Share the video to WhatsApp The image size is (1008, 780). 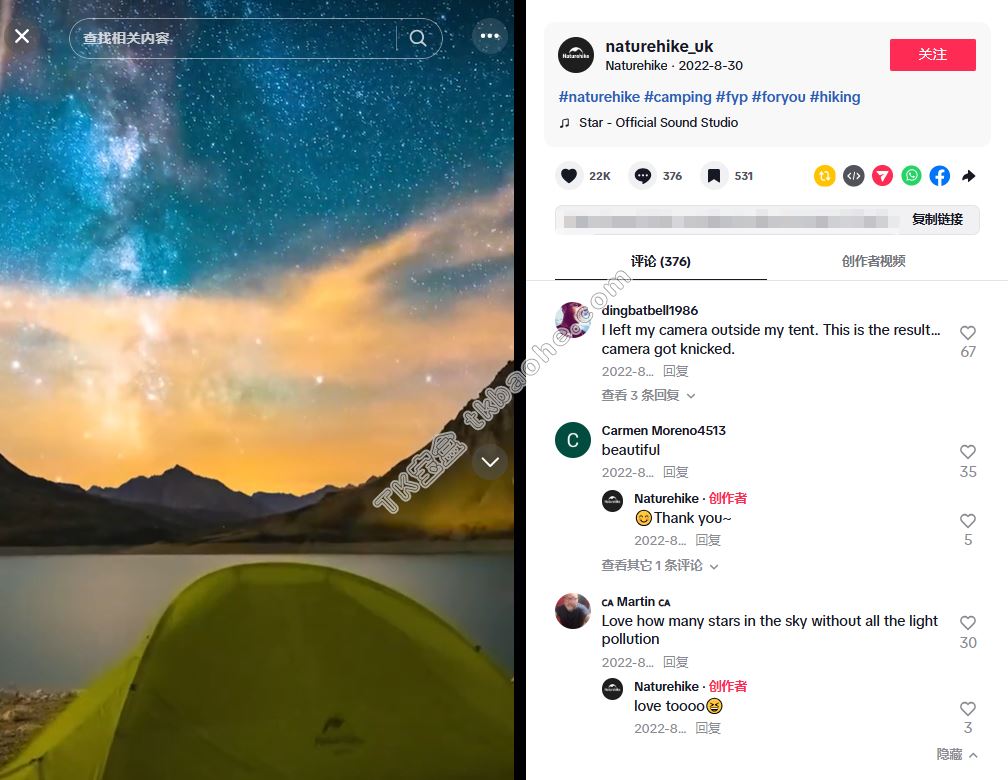tap(912, 176)
